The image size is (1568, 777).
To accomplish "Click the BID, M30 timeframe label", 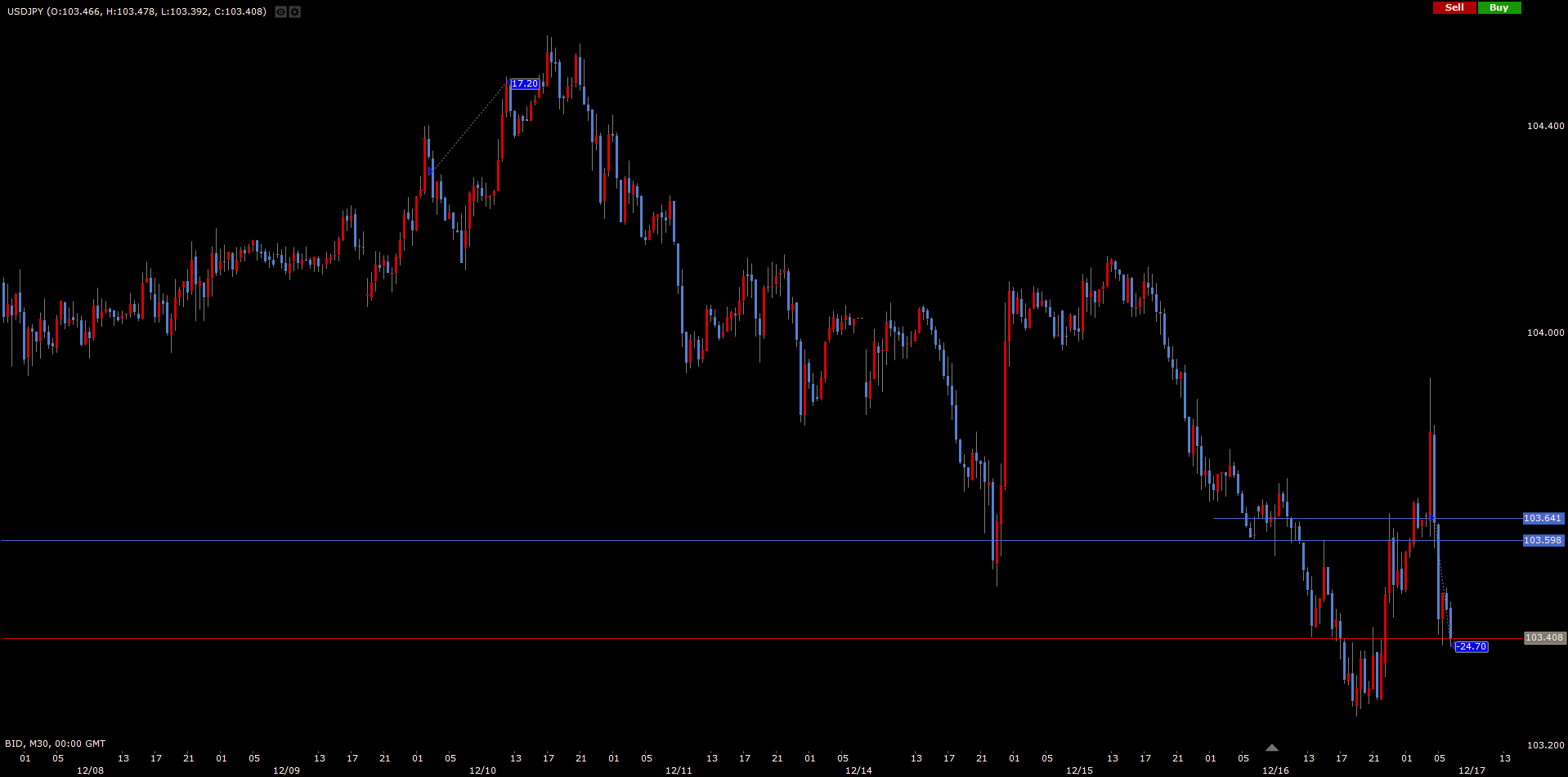I will coord(55,744).
